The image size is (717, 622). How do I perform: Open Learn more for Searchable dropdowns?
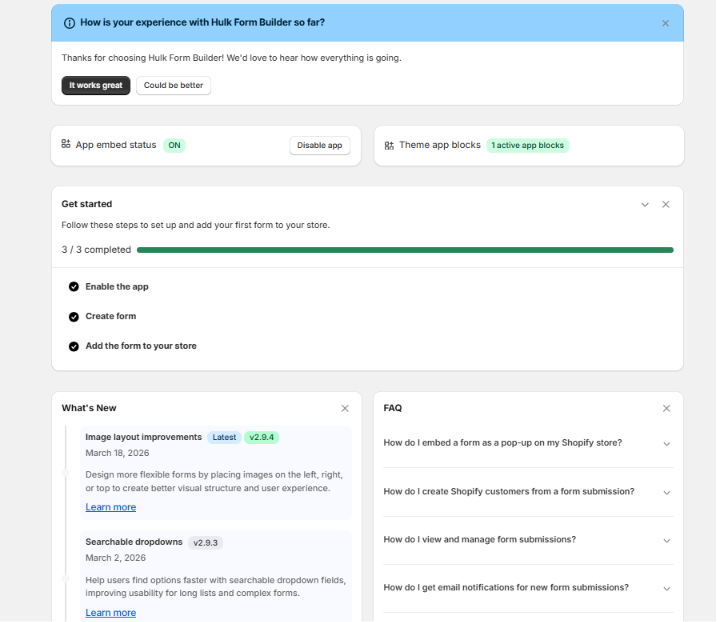(111, 613)
